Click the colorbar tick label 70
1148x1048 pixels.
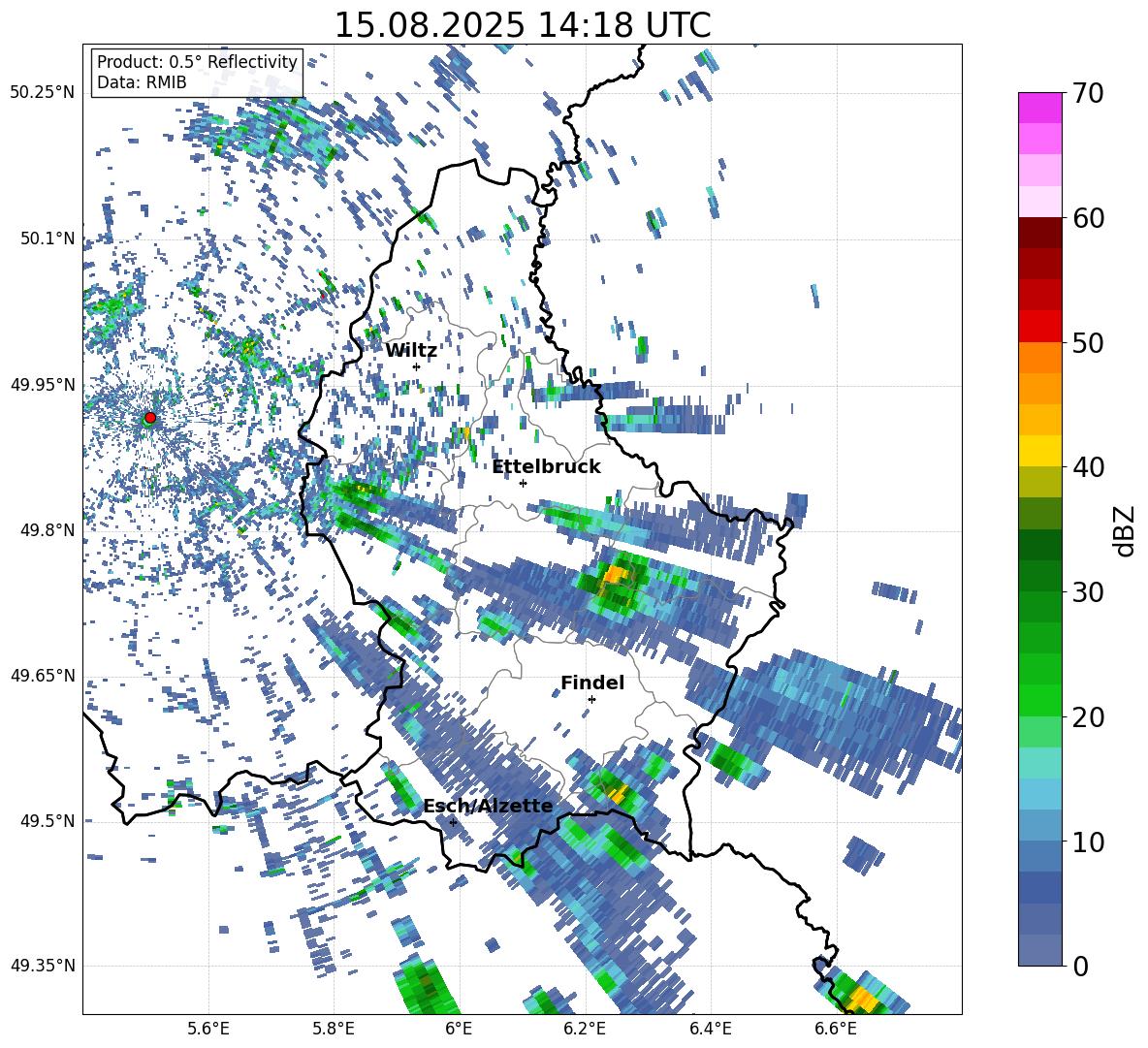click(x=1088, y=94)
